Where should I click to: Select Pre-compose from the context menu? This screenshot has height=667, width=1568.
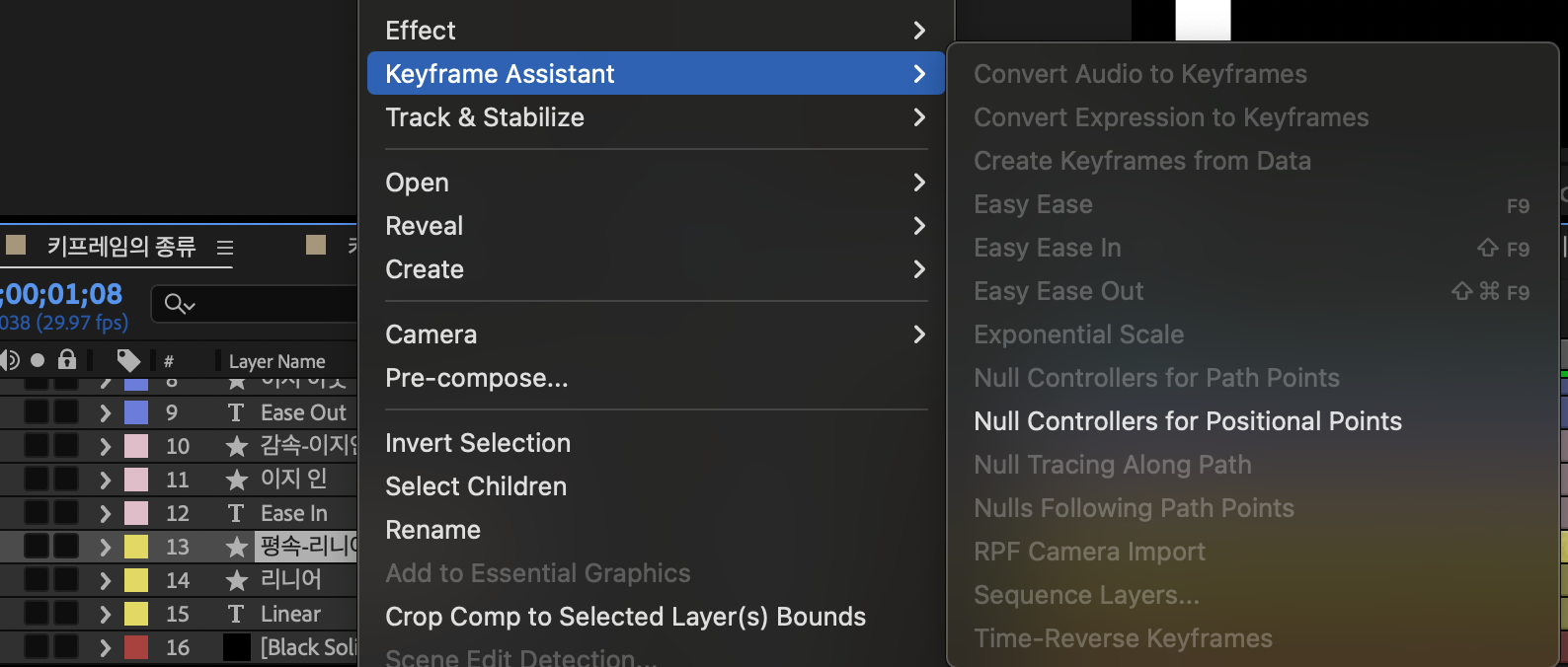476,378
